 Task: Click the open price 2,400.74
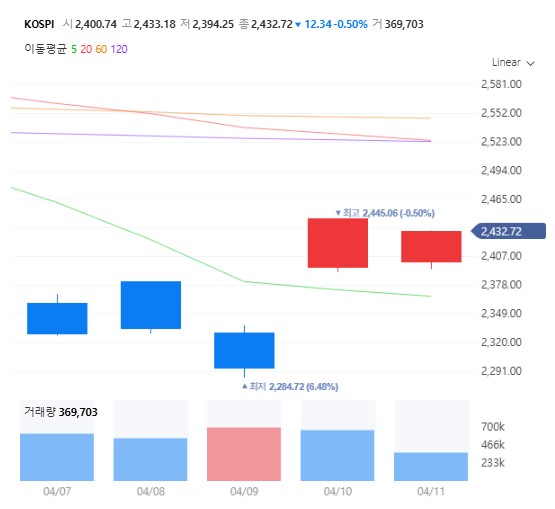(x=96, y=24)
